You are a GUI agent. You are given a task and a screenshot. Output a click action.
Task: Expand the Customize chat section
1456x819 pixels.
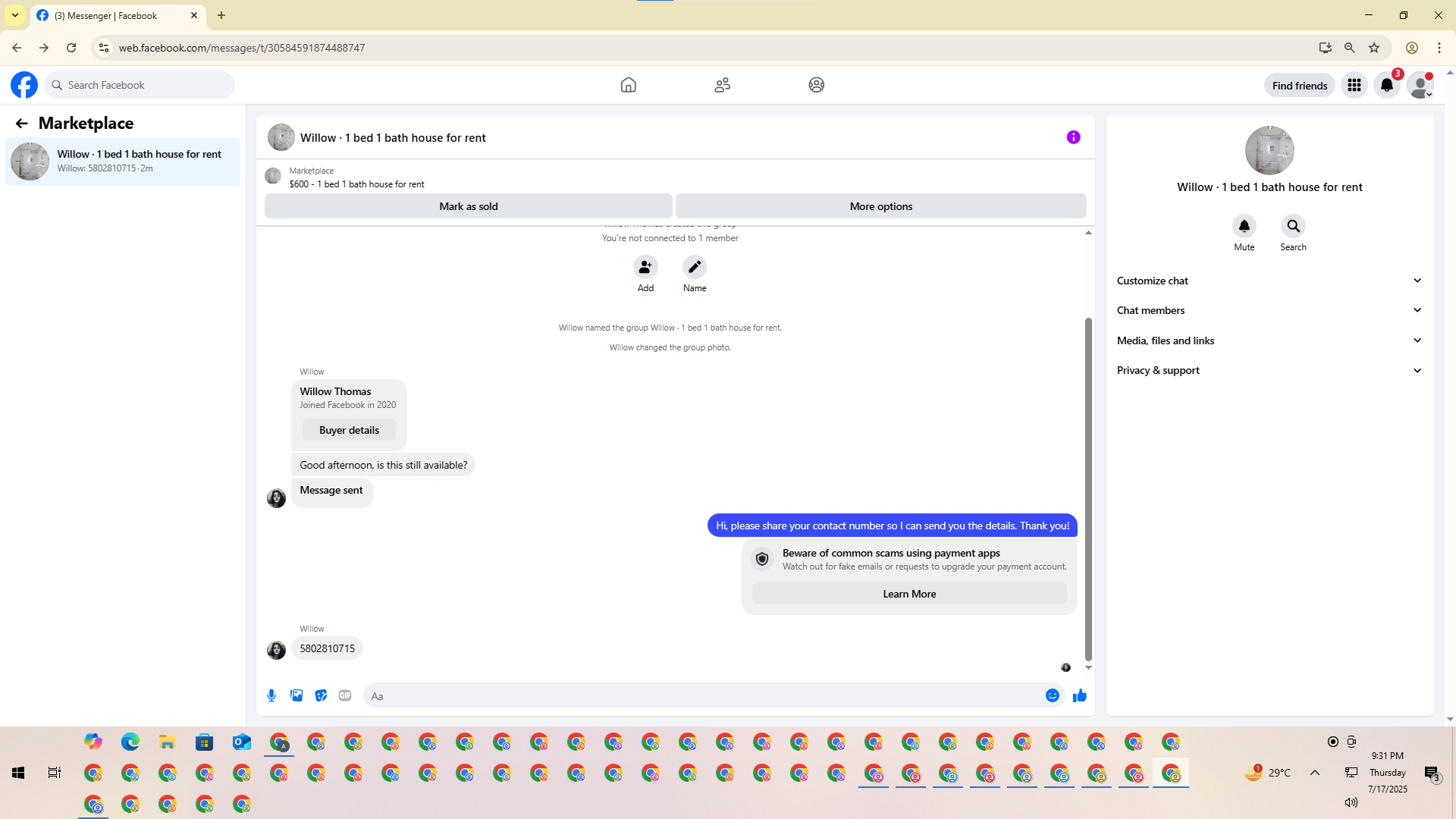(x=1269, y=281)
